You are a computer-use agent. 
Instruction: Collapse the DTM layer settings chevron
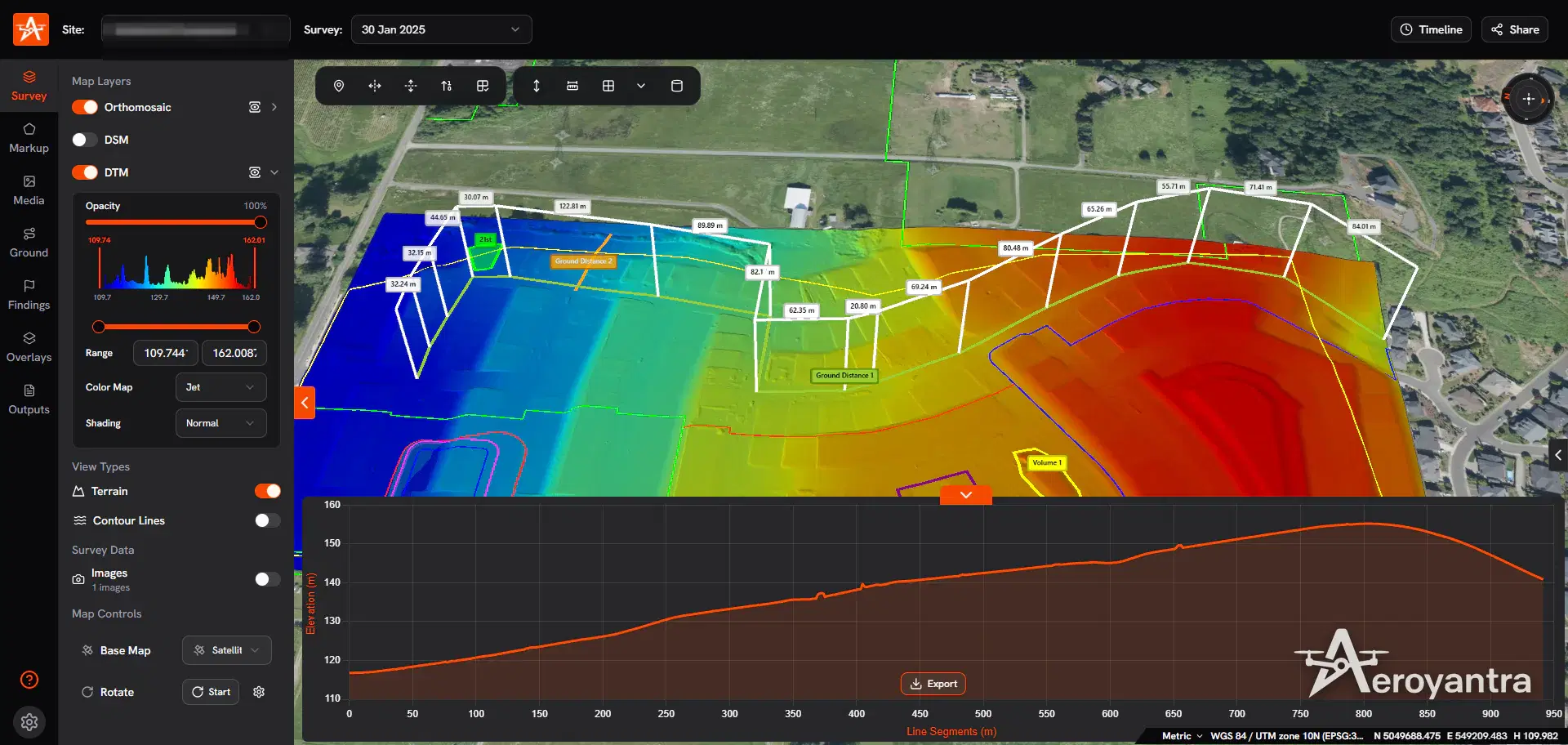pyautogui.click(x=274, y=172)
